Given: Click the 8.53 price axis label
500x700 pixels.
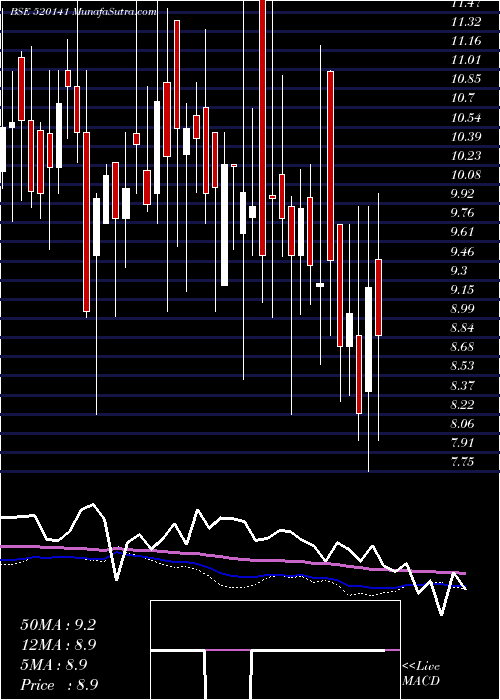Looking at the screenshot, I should pos(463,366).
